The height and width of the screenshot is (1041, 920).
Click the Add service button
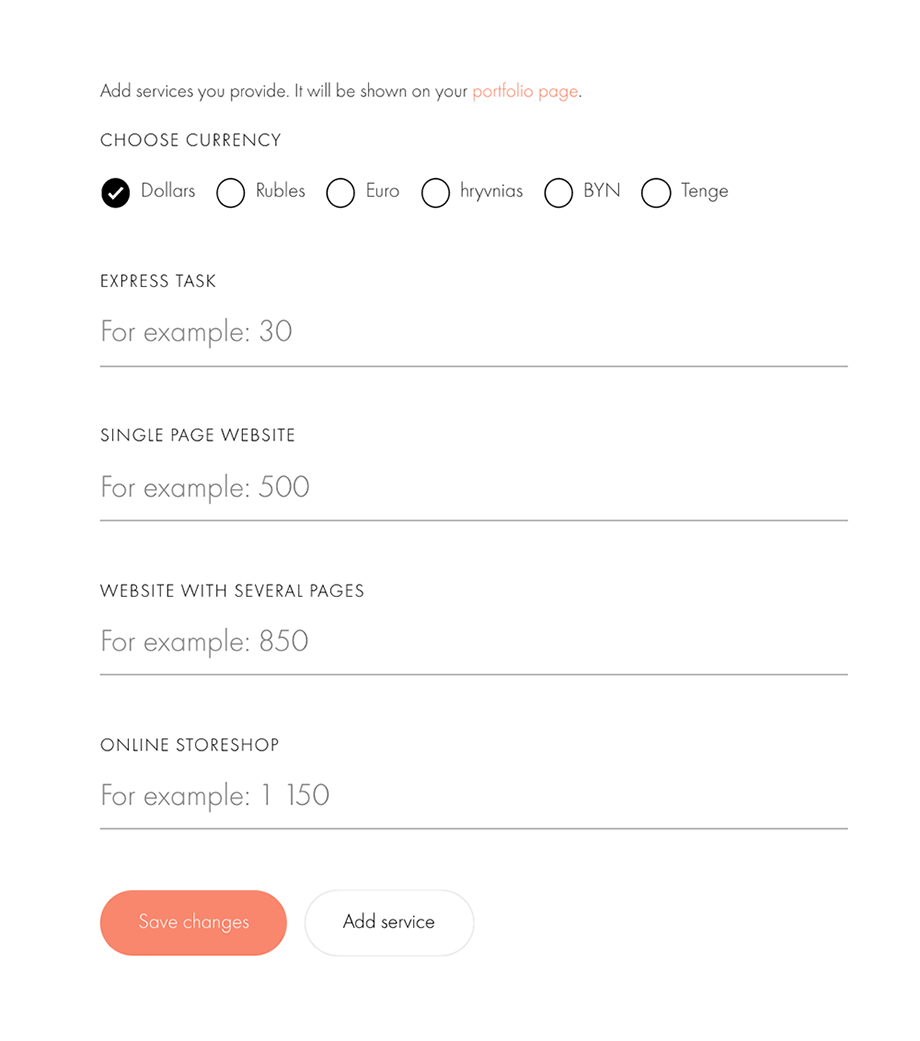(389, 922)
